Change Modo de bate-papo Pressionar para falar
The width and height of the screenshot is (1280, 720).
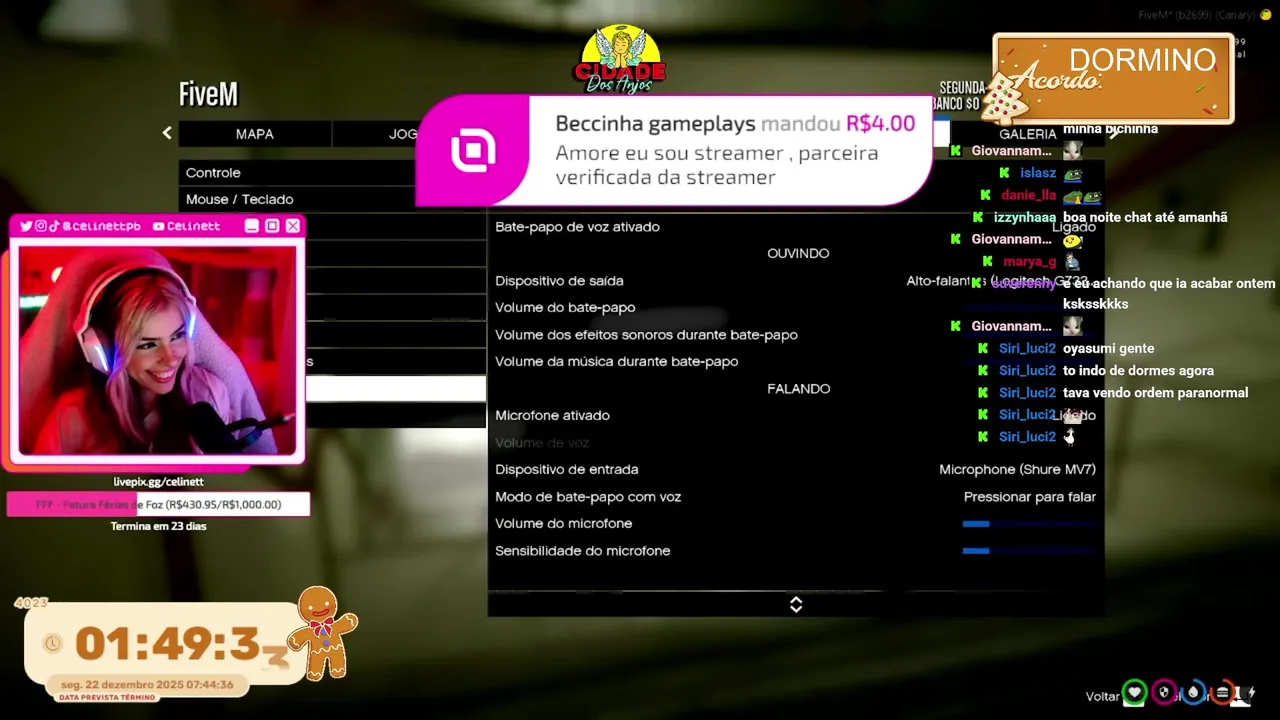(x=796, y=496)
